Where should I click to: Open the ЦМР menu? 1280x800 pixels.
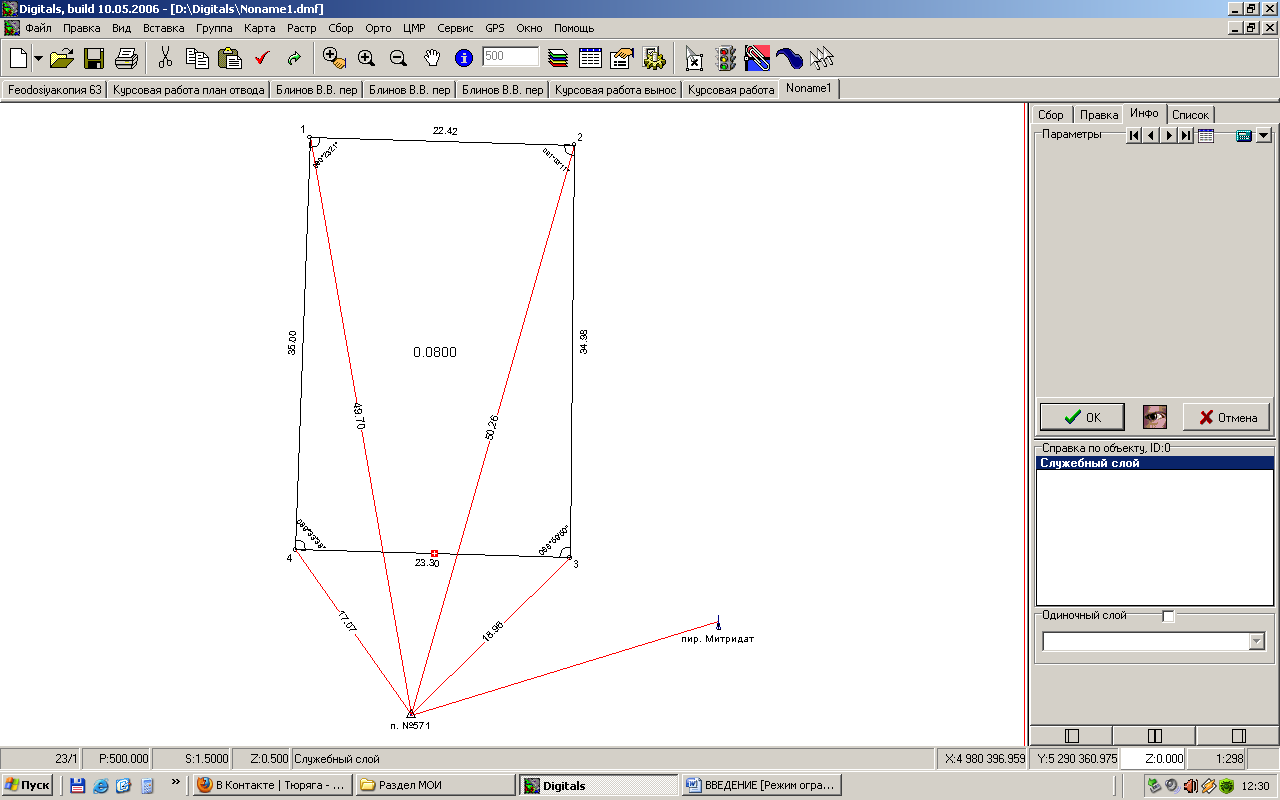414,28
